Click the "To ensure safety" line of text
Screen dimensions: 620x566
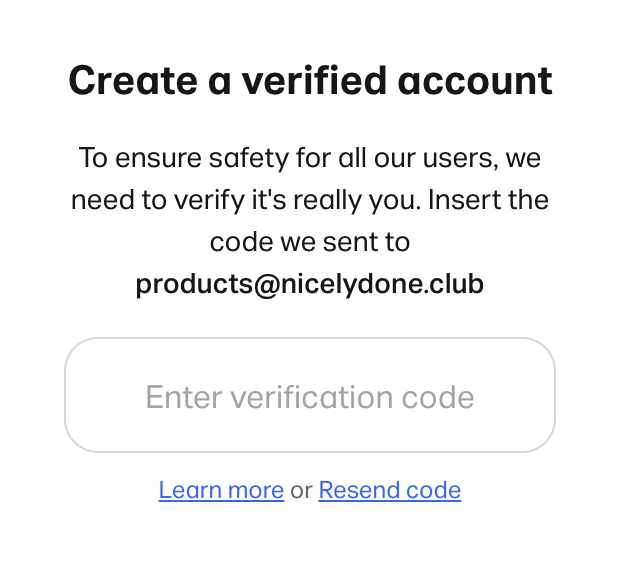point(310,158)
